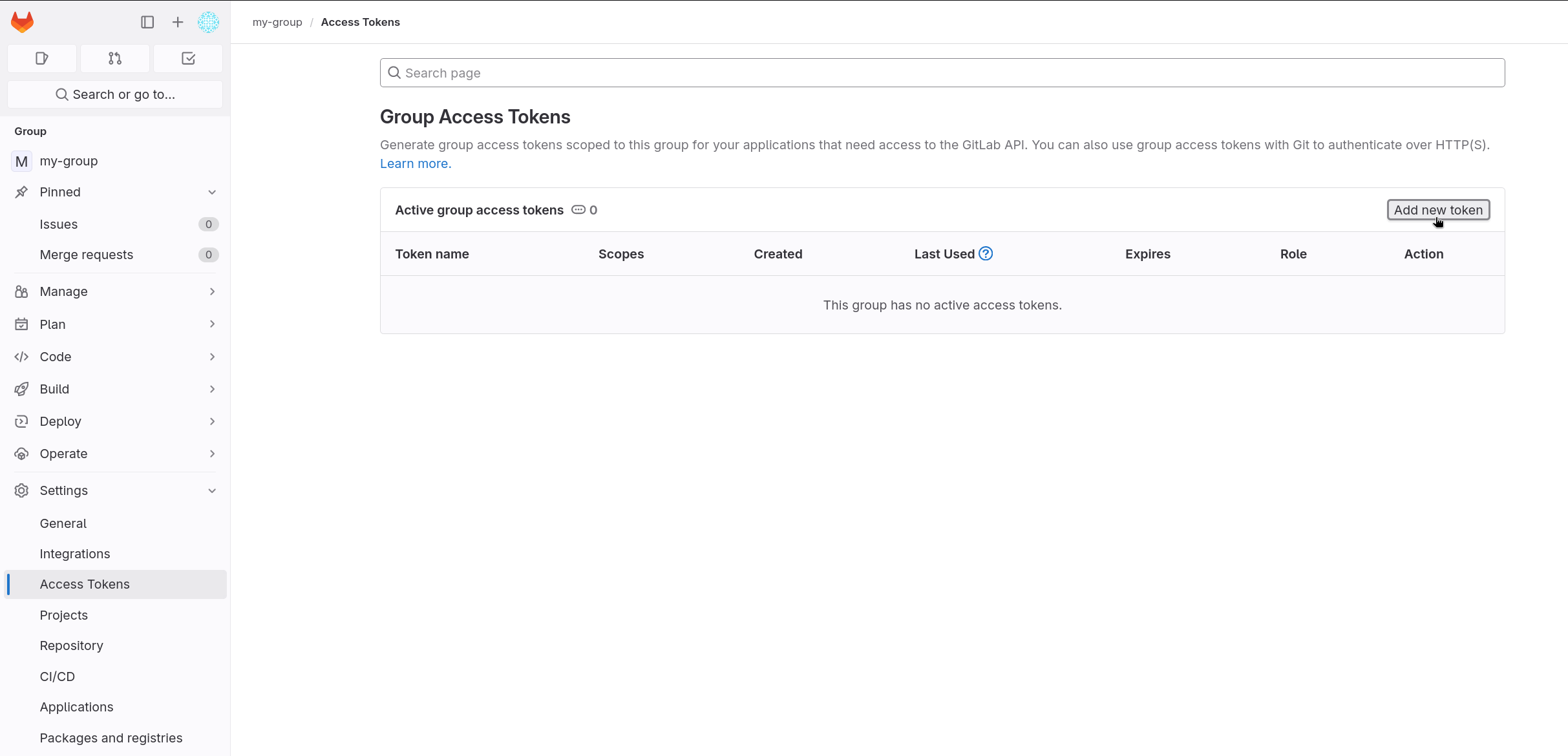Open the To-Do List icon
The height and width of the screenshot is (756, 1568).
pos(187,58)
